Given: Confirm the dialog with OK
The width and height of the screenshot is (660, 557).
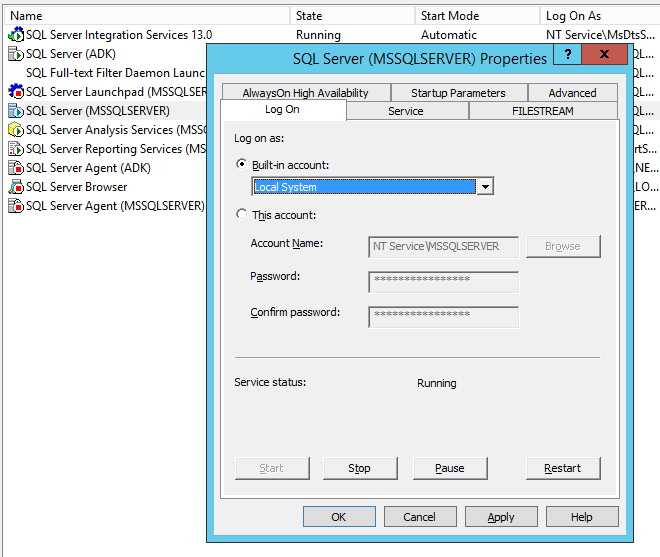Looking at the screenshot, I should pos(339,517).
